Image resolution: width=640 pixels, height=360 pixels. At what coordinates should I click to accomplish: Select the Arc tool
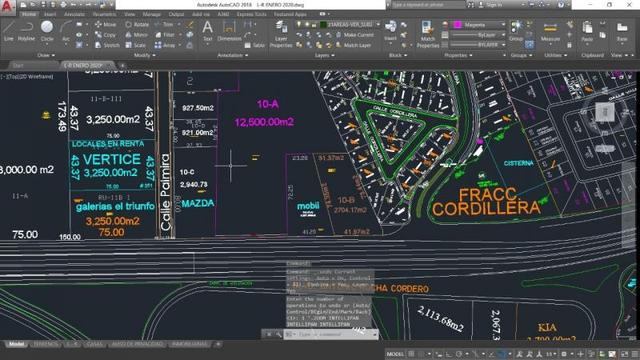click(65, 32)
